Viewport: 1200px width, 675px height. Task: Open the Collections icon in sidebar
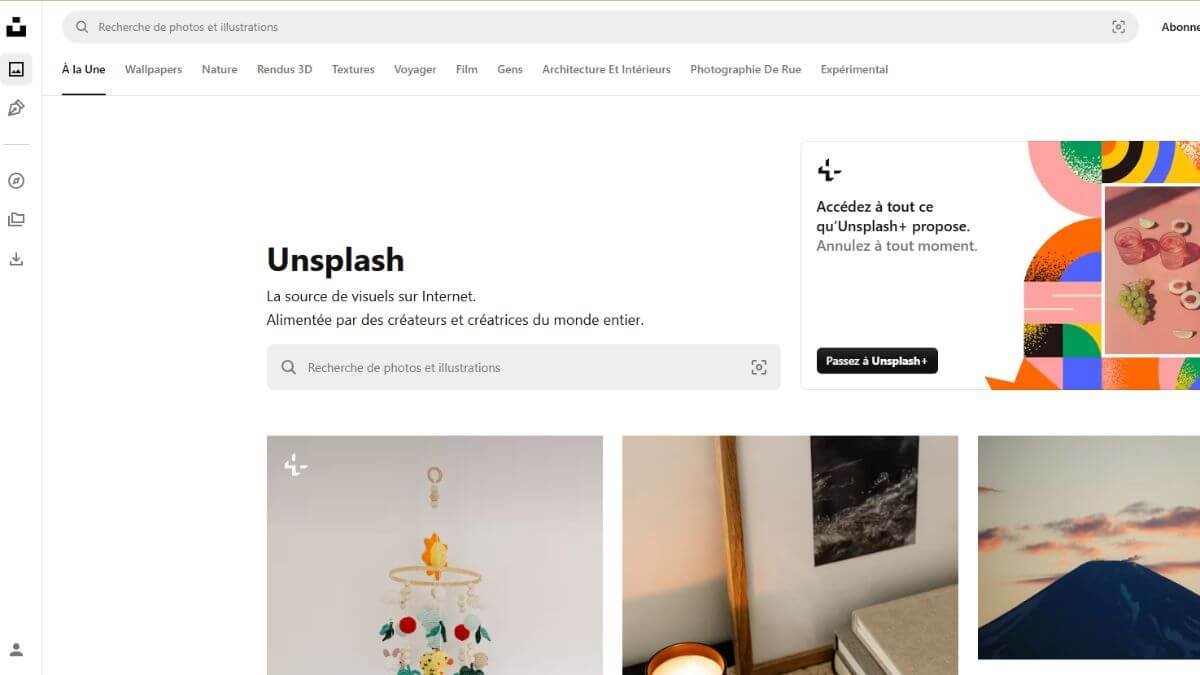click(16, 220)
